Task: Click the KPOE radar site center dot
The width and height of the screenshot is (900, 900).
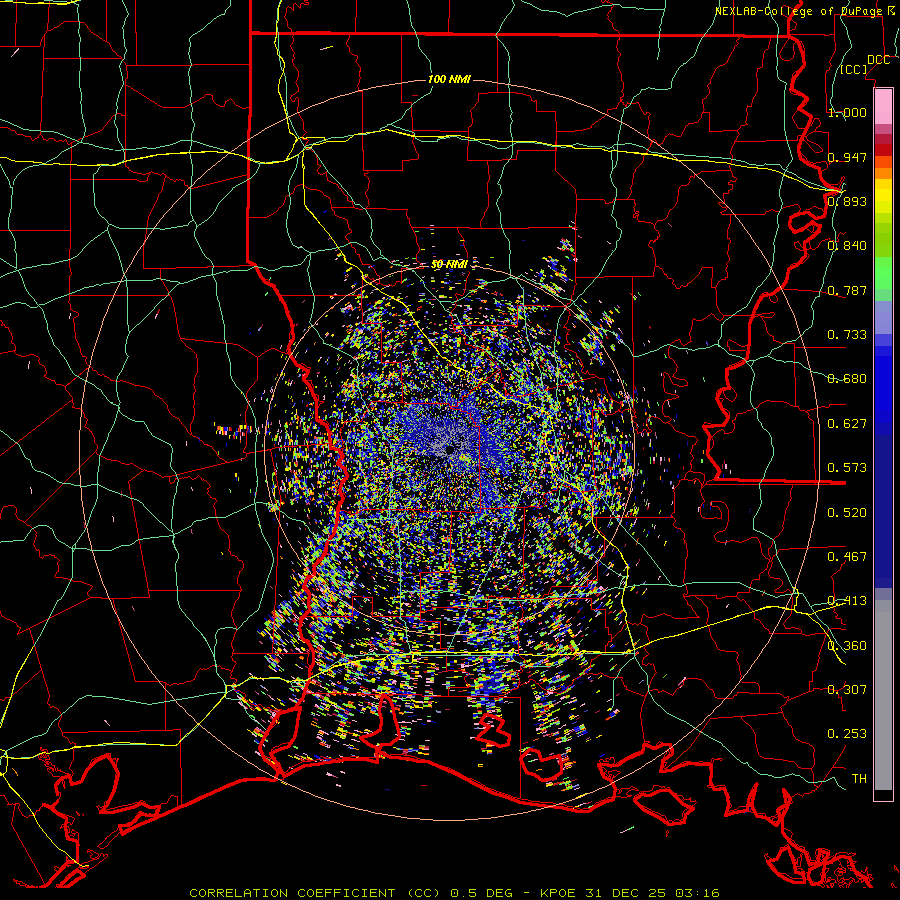Action: pos(450,449)
